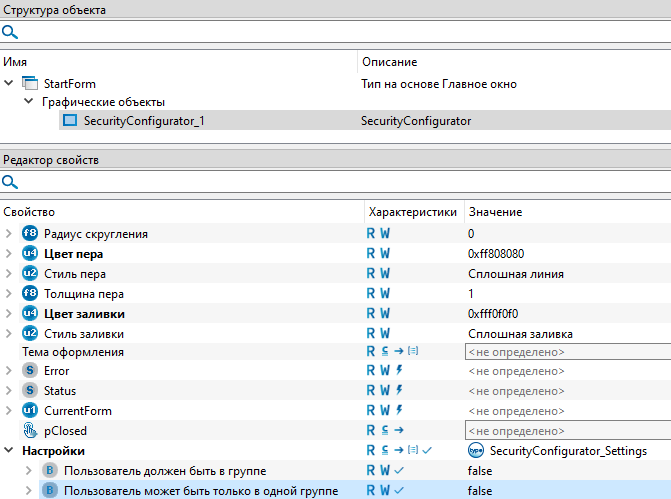Click the f8 type icon beside Радиус скругления

29,234
